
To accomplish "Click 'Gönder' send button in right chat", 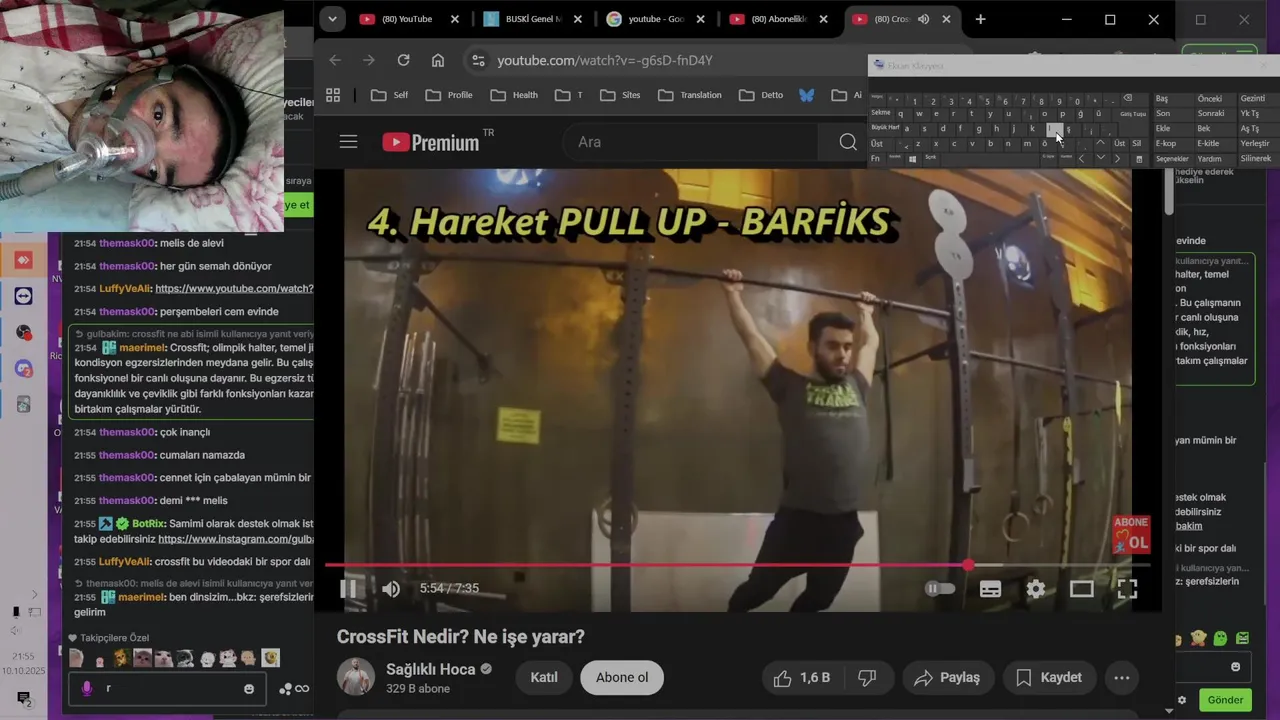I will (x=1225, y=700).
